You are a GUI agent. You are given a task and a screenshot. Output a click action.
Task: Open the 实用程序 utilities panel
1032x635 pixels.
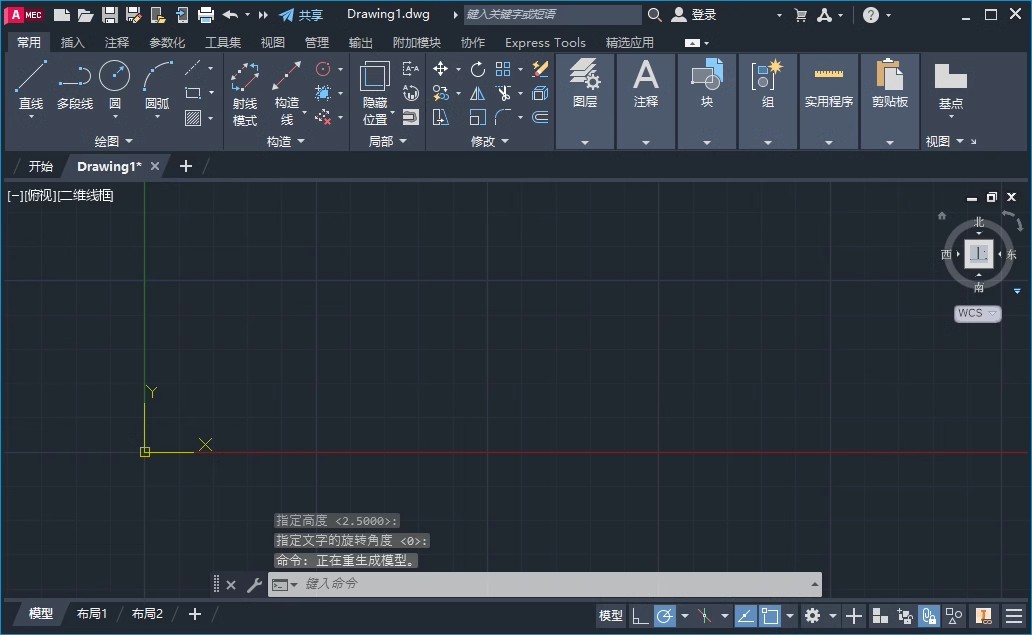point(829,101)
